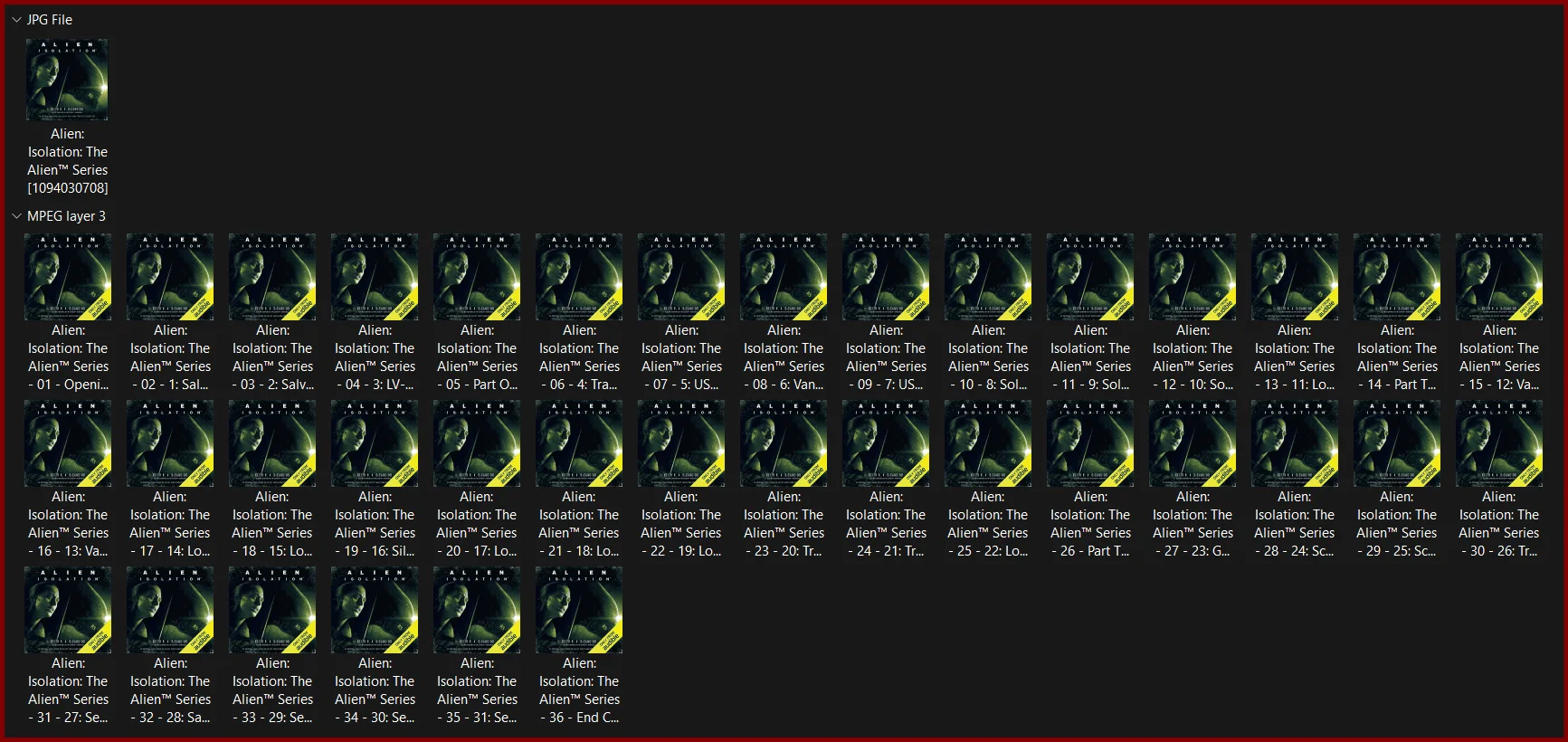Select track 16 - 13: Va... thumbnail

click(68, 442)
